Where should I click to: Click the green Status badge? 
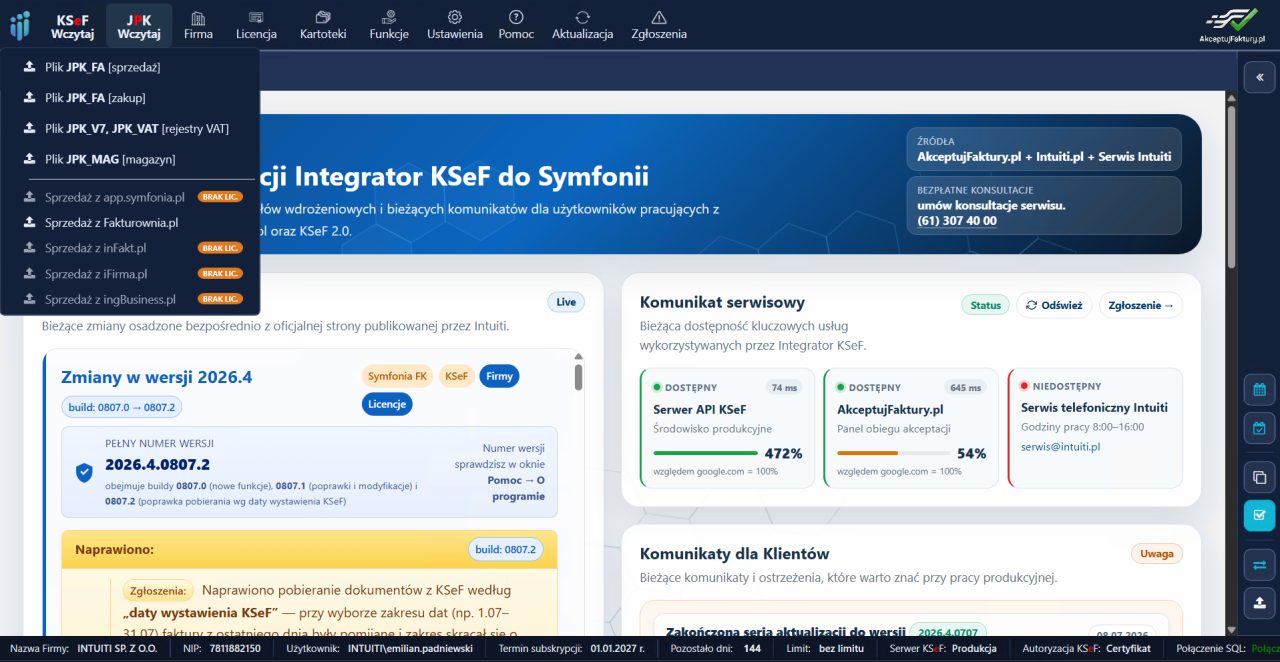[985, 305]
